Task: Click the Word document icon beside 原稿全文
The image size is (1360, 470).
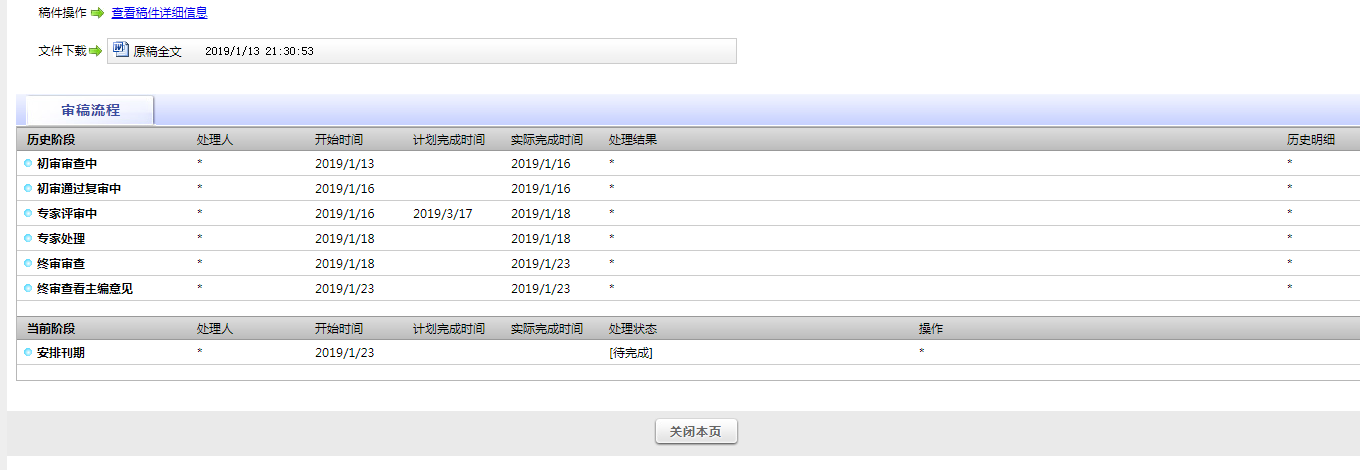Action: 121,49
